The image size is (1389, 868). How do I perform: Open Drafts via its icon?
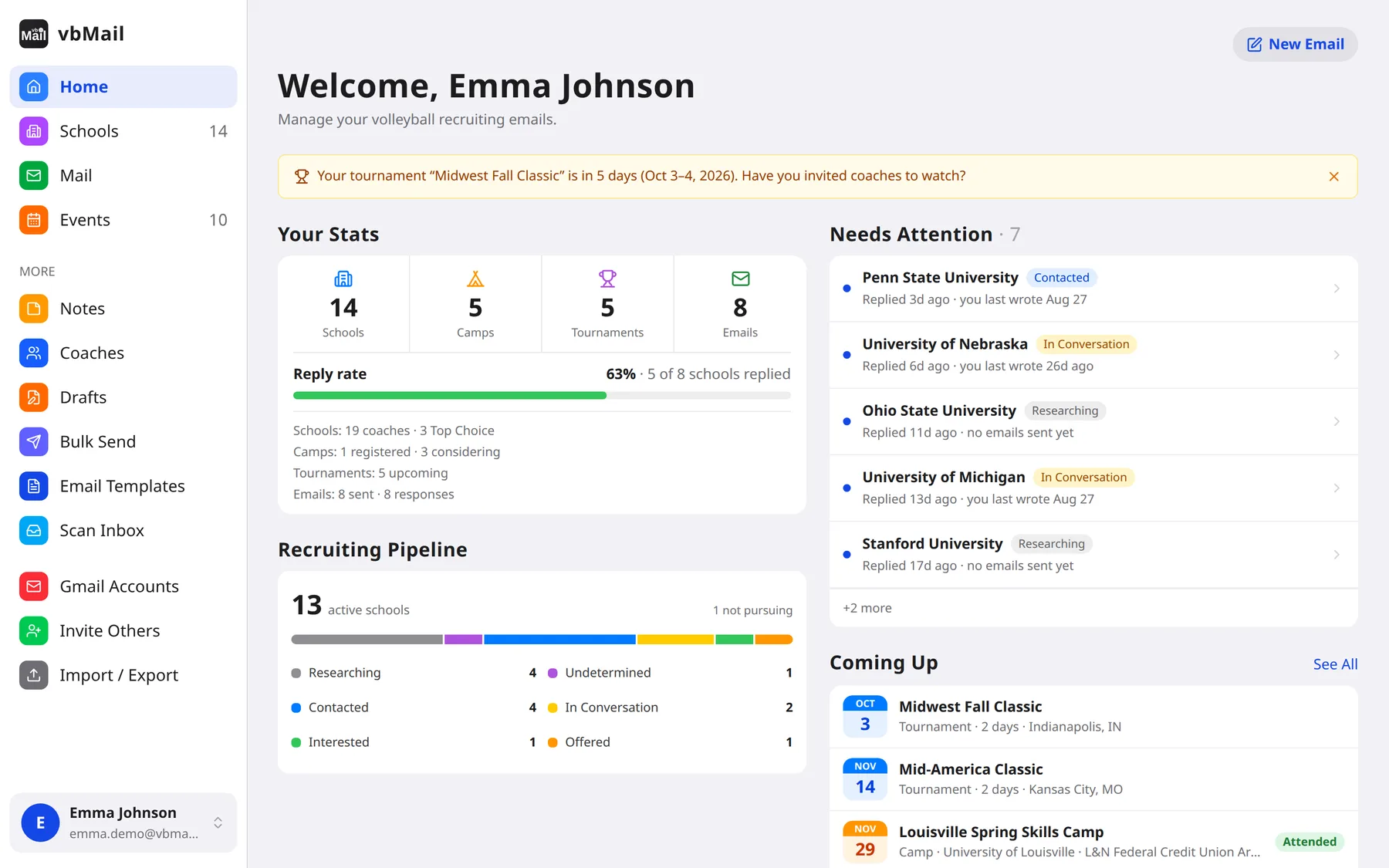tap(34, 397)
